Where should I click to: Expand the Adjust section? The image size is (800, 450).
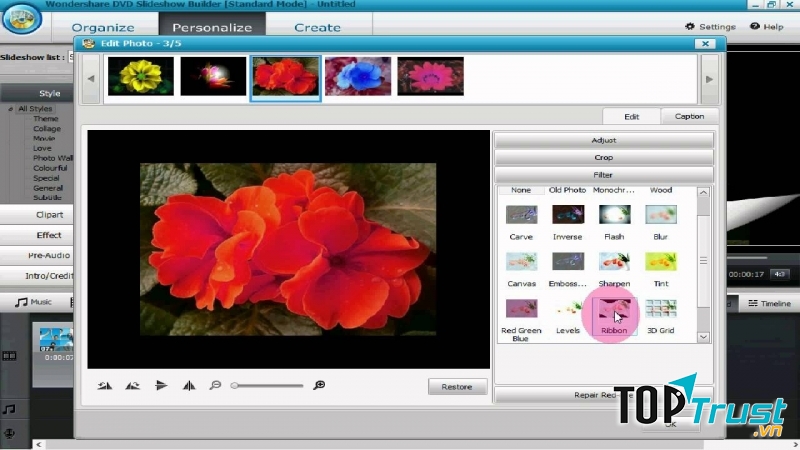tap(604, 140)
